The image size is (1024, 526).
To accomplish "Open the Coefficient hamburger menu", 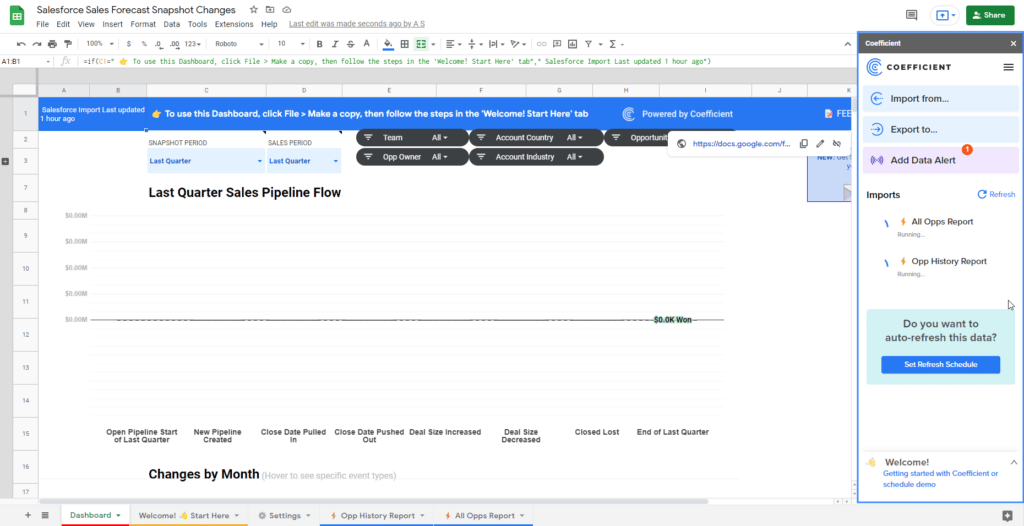I will (x=1008, y=67).
